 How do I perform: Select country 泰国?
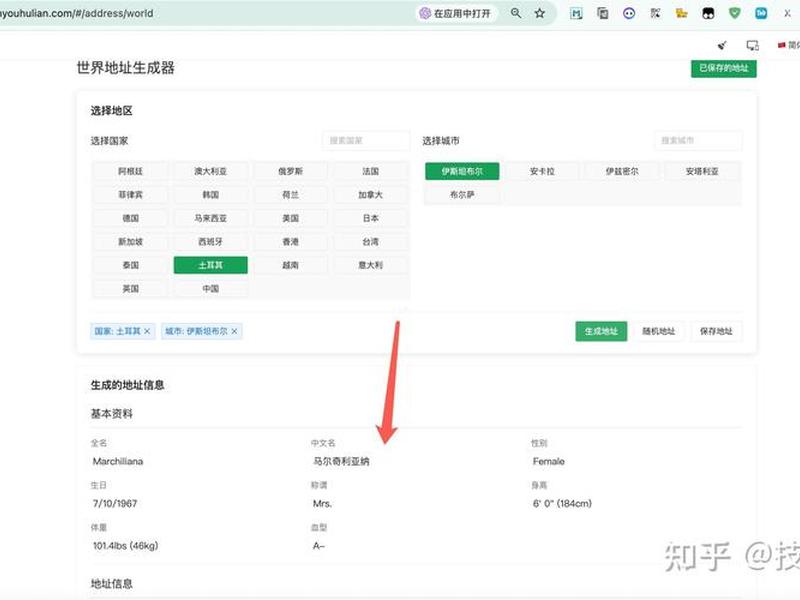(x=131, y=265)
